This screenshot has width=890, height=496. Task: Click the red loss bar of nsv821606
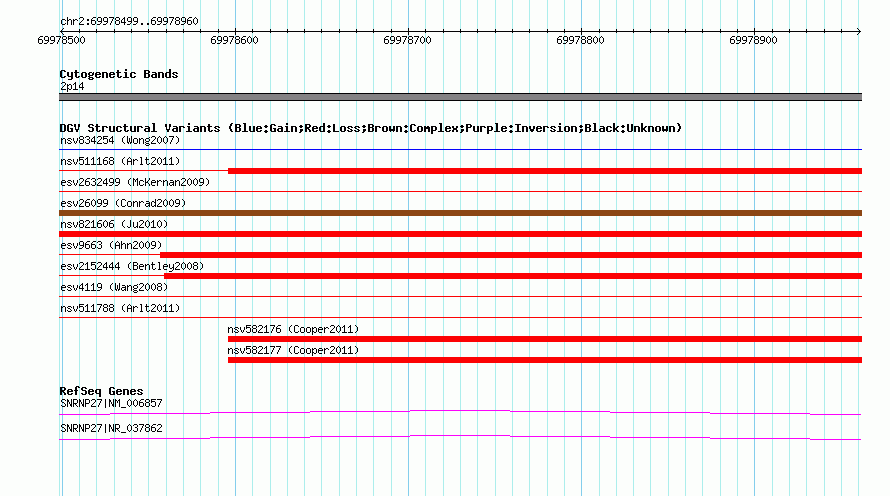coord(460,234)
